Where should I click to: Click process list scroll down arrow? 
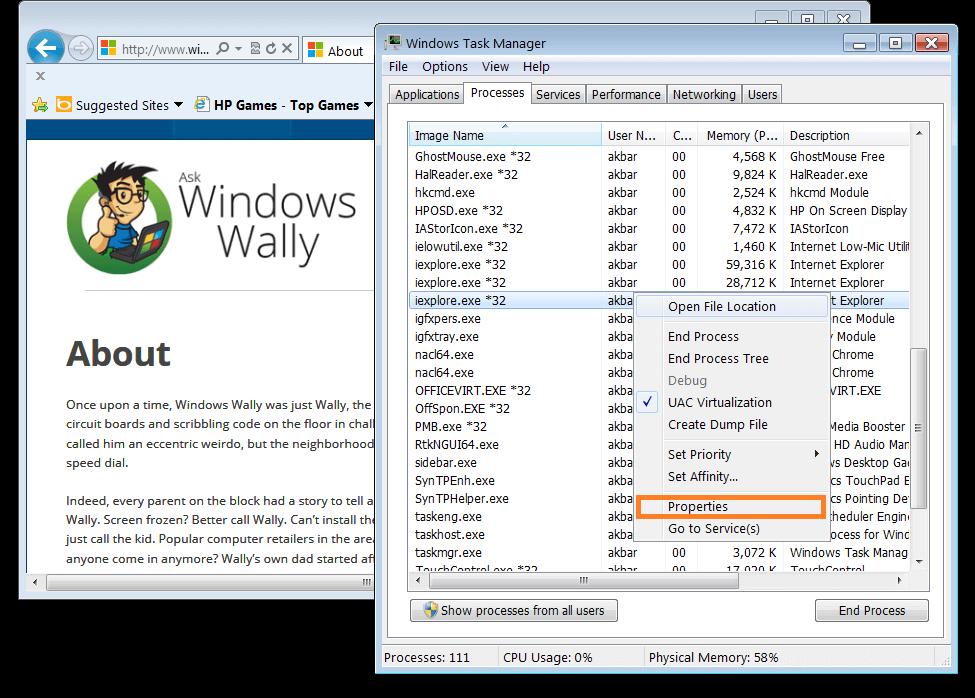click(919, 561)
